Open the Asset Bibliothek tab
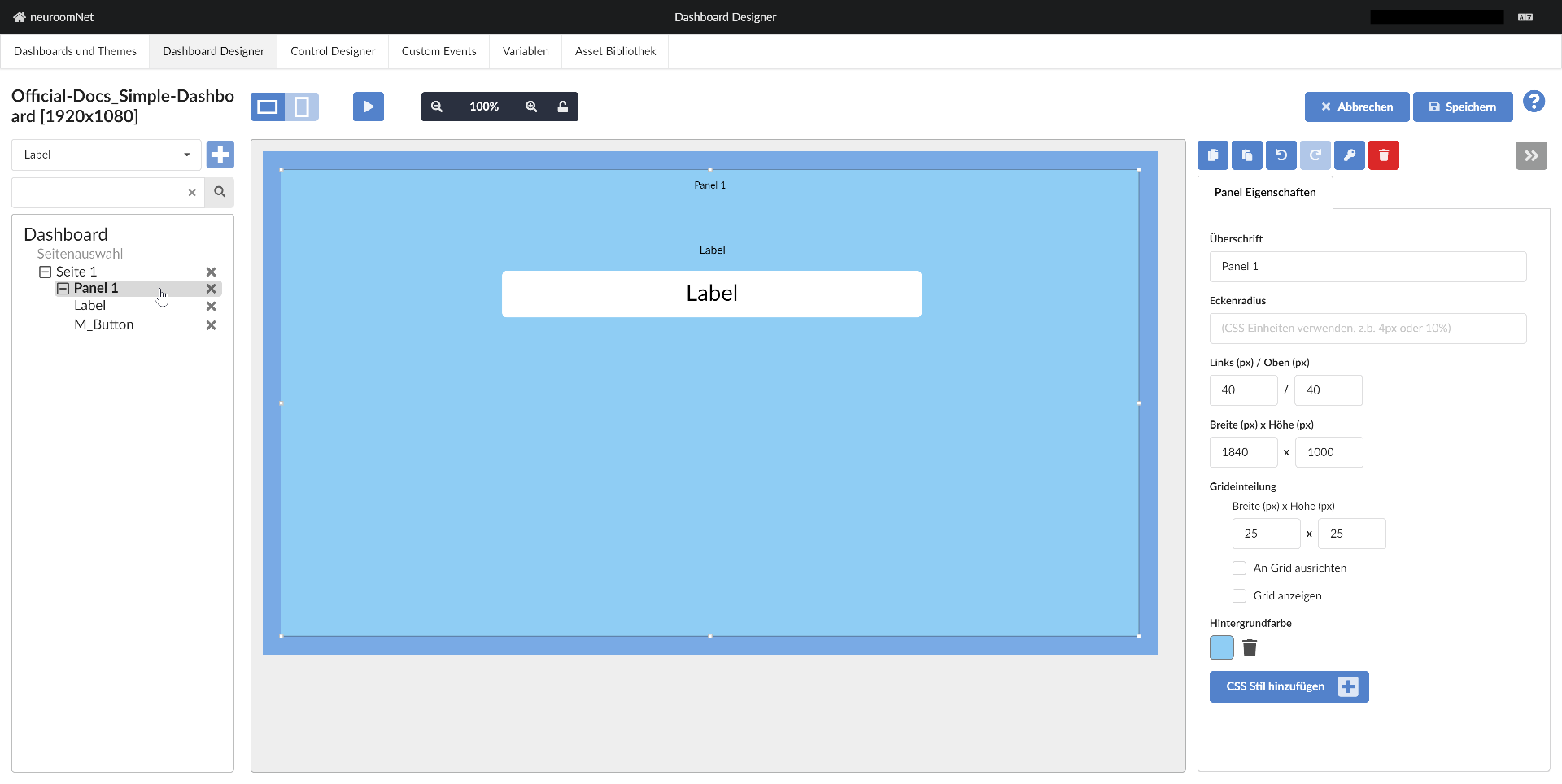Viewport: 1562px width, 784px height. [614, 50]
